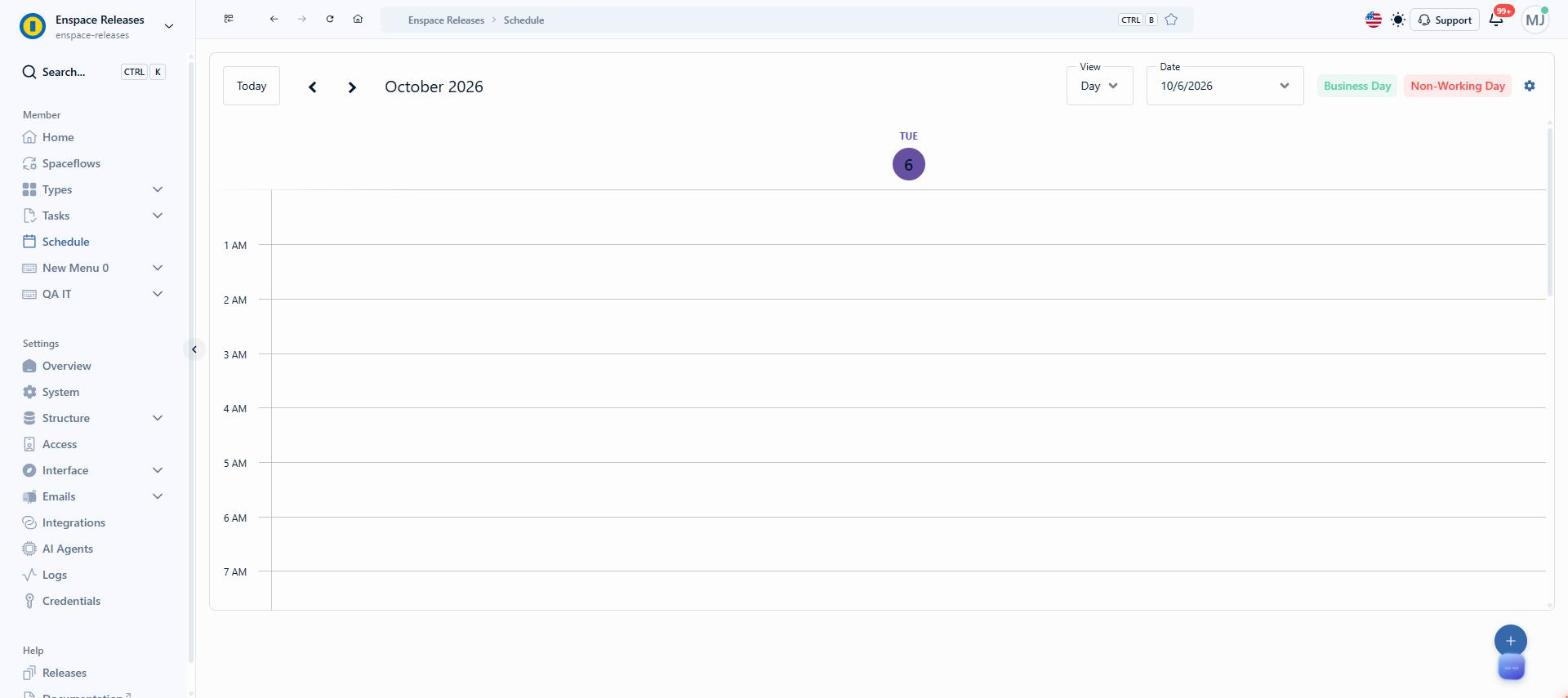Expand the Tasks menu chevron

(157, 215)
